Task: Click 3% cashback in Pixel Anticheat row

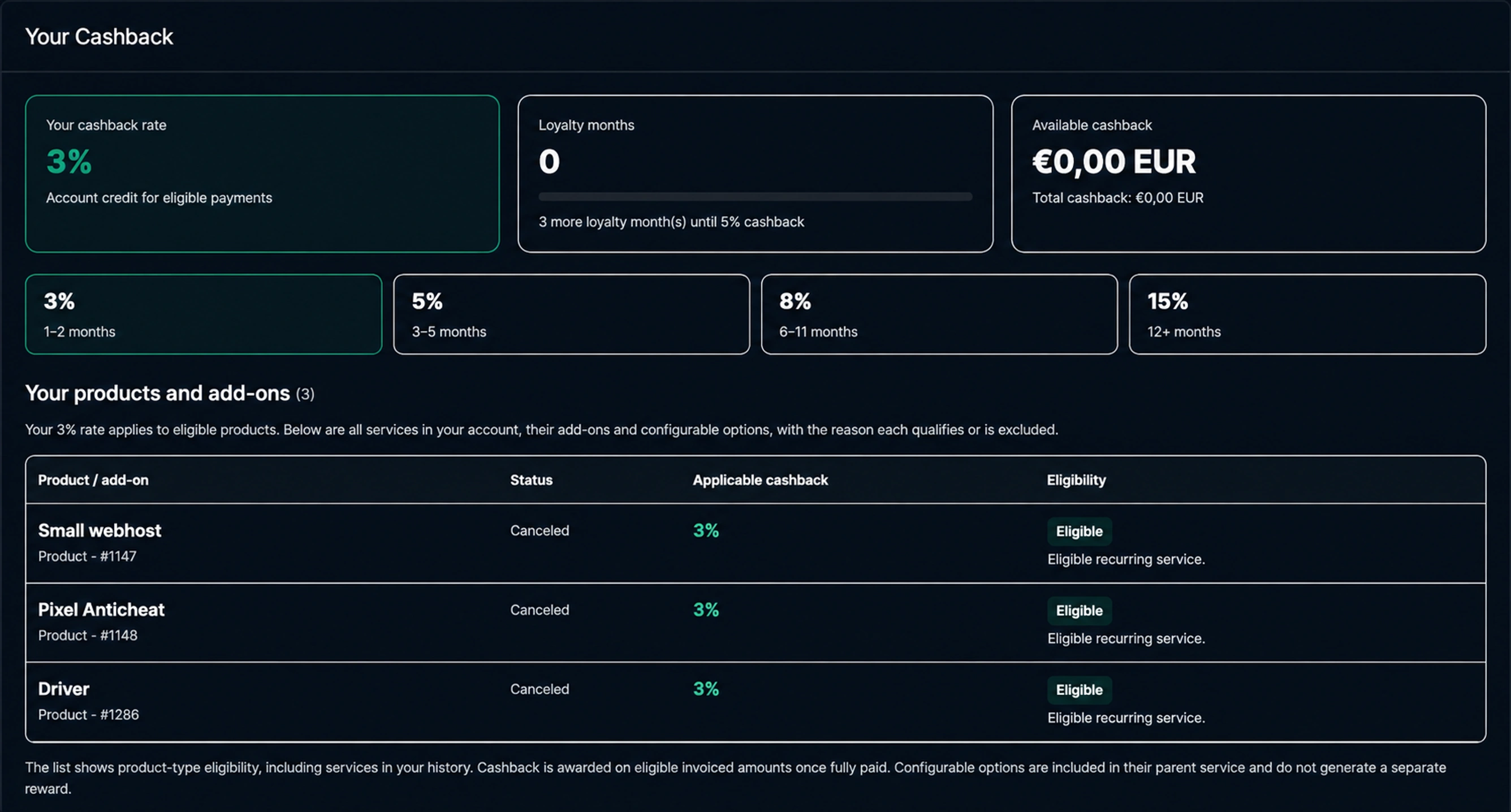Action: [x=706, y=610]
